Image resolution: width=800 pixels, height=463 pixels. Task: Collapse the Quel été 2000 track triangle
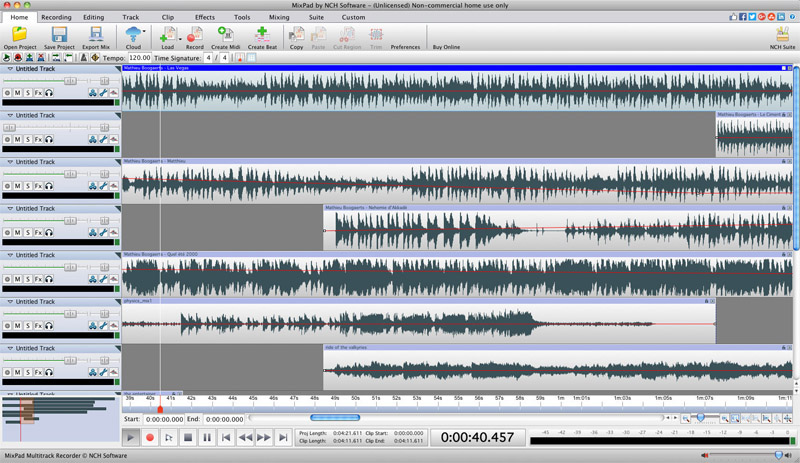(10, 255)
